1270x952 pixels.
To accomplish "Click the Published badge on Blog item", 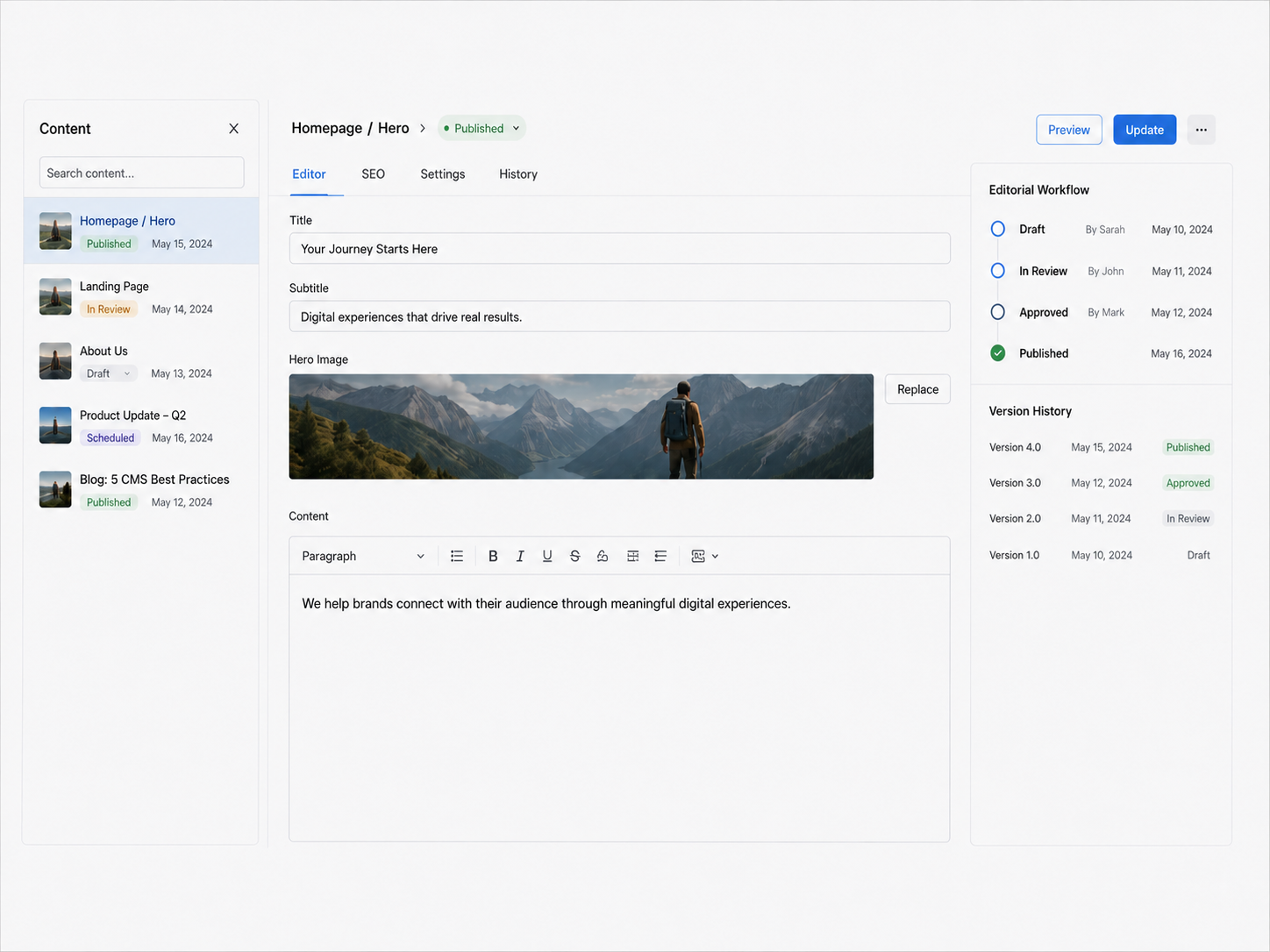I will pyautogui.click(x=109, y=502).
